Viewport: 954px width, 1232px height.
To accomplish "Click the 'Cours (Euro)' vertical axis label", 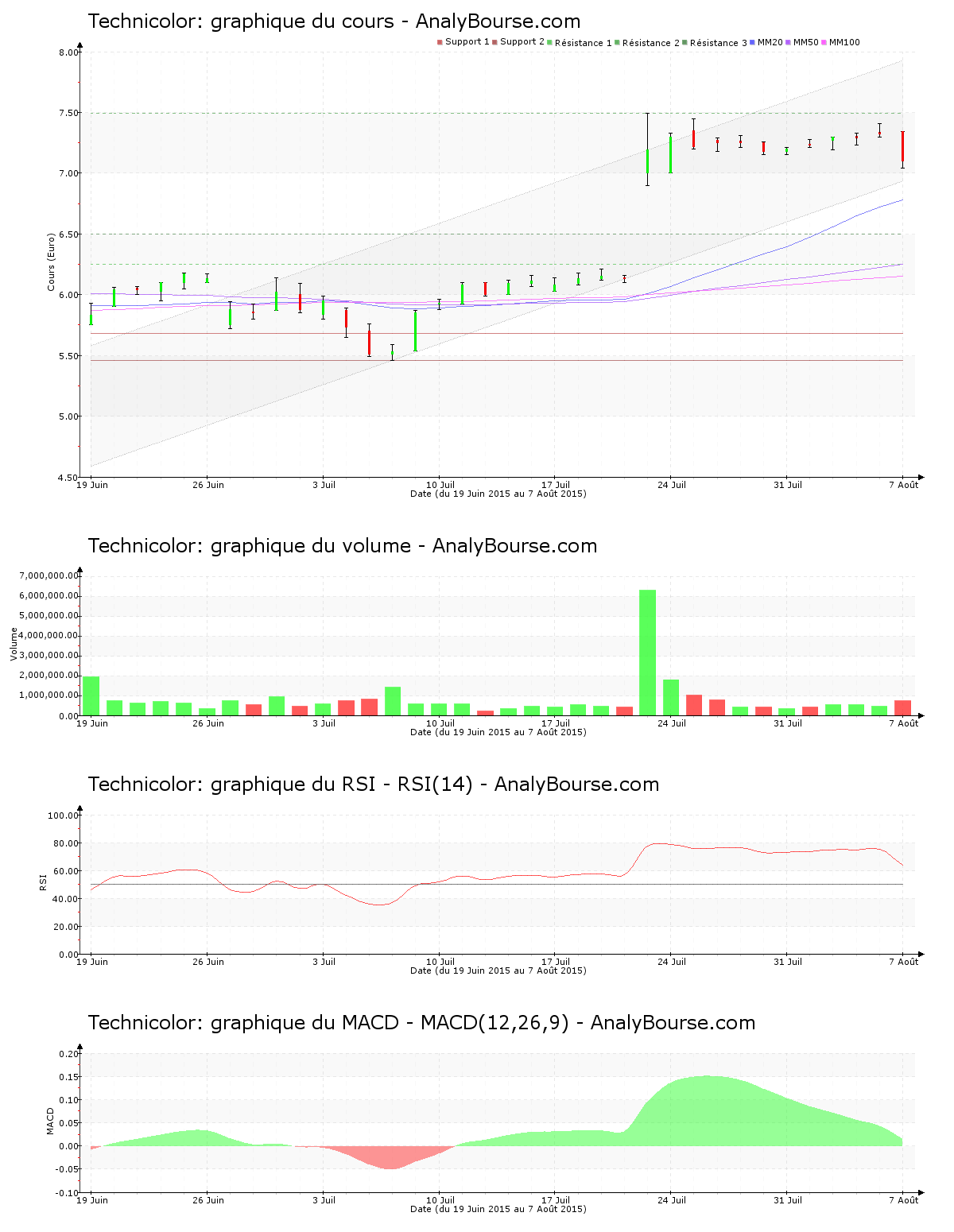I will coord(51,262).
